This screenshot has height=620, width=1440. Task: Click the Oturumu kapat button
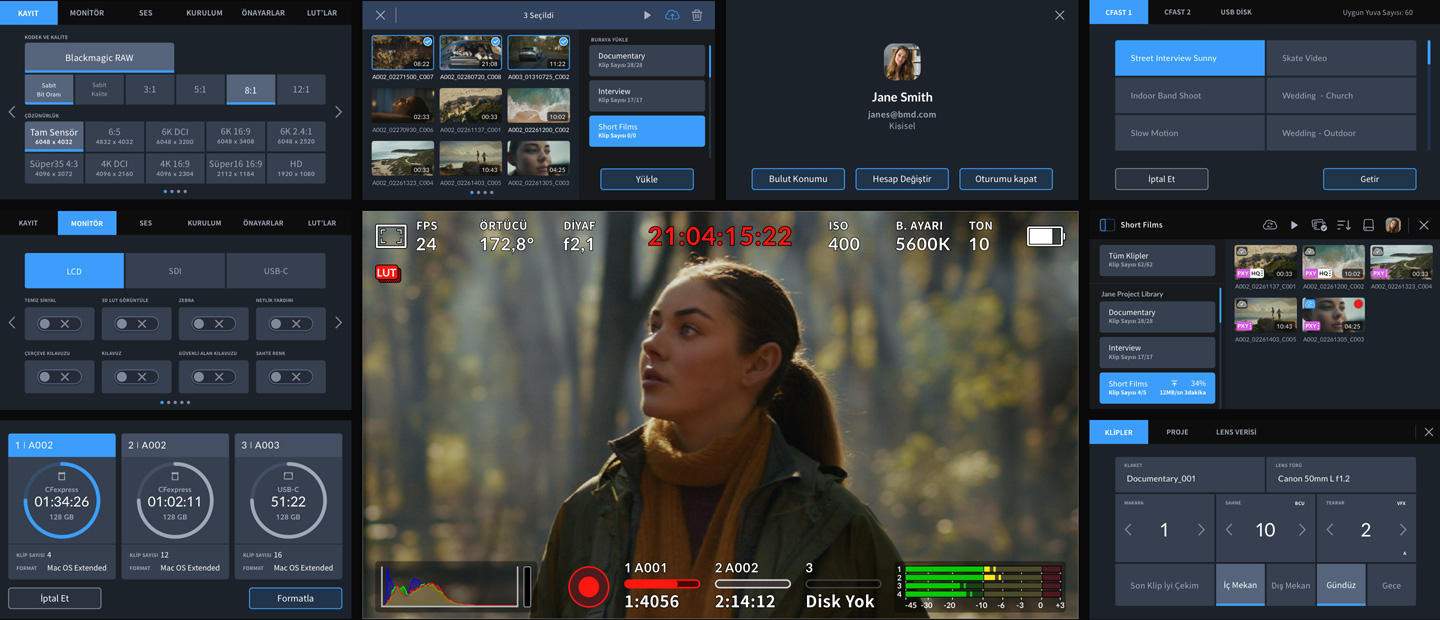point(1006,179)
